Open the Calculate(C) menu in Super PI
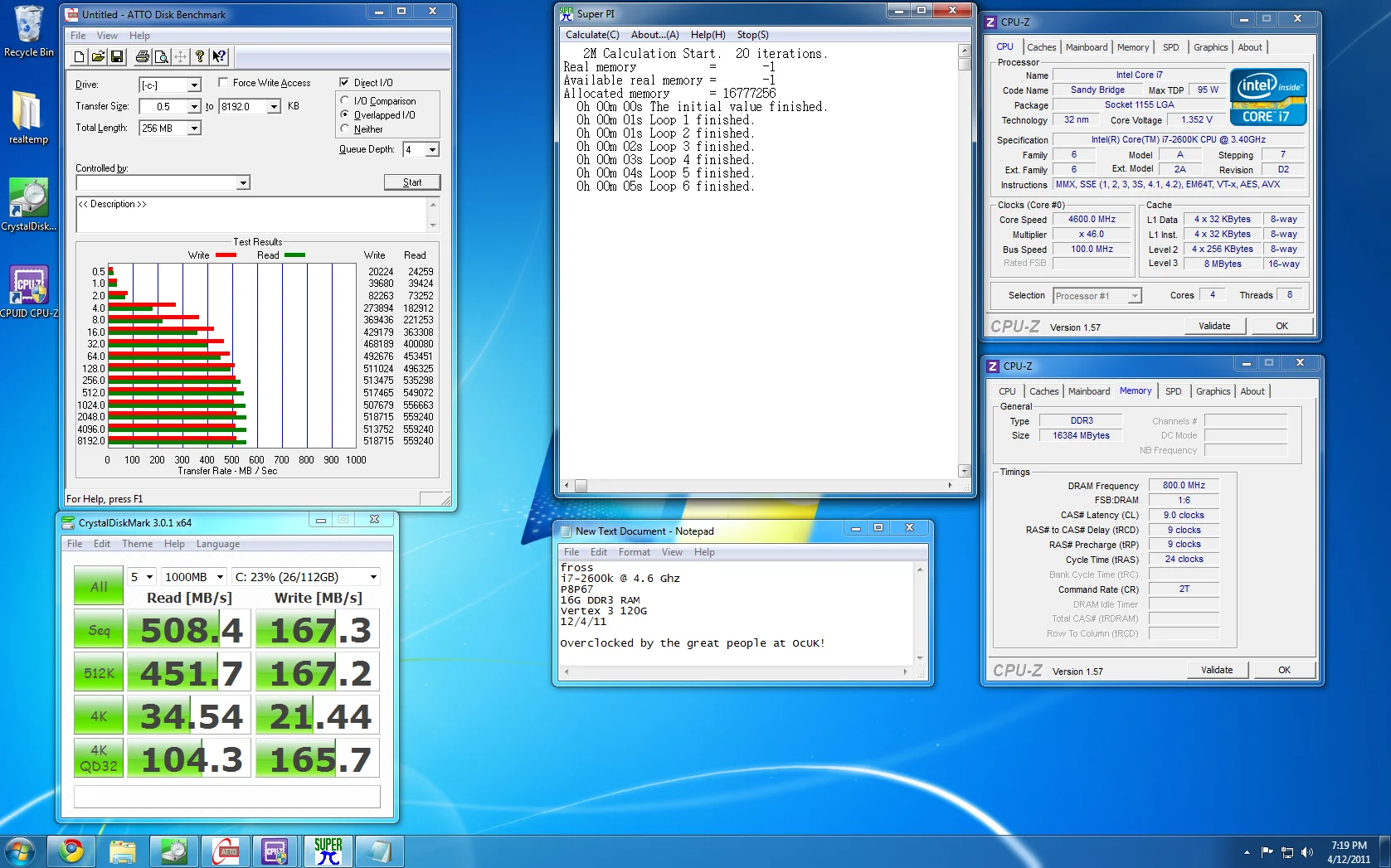This screenshot has height=868, width=1391. coord(592,35)
